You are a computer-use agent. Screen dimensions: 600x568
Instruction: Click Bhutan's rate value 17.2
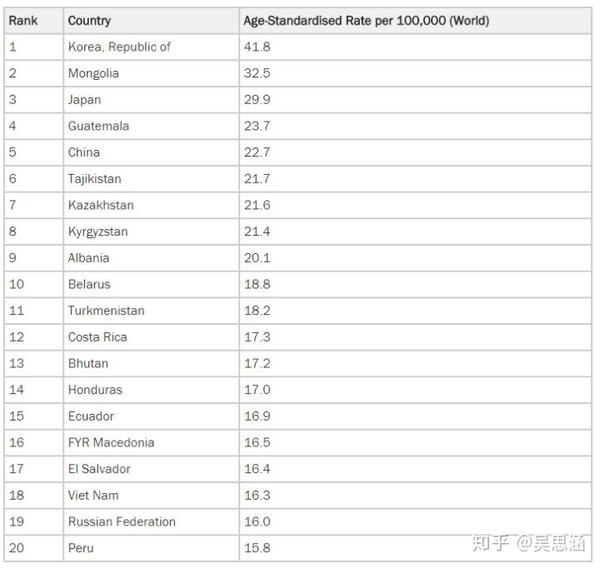point(257,364)
